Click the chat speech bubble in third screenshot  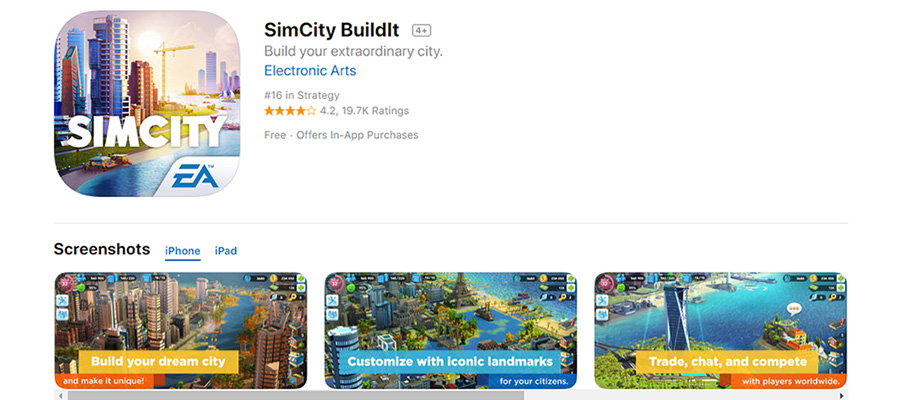794,309
